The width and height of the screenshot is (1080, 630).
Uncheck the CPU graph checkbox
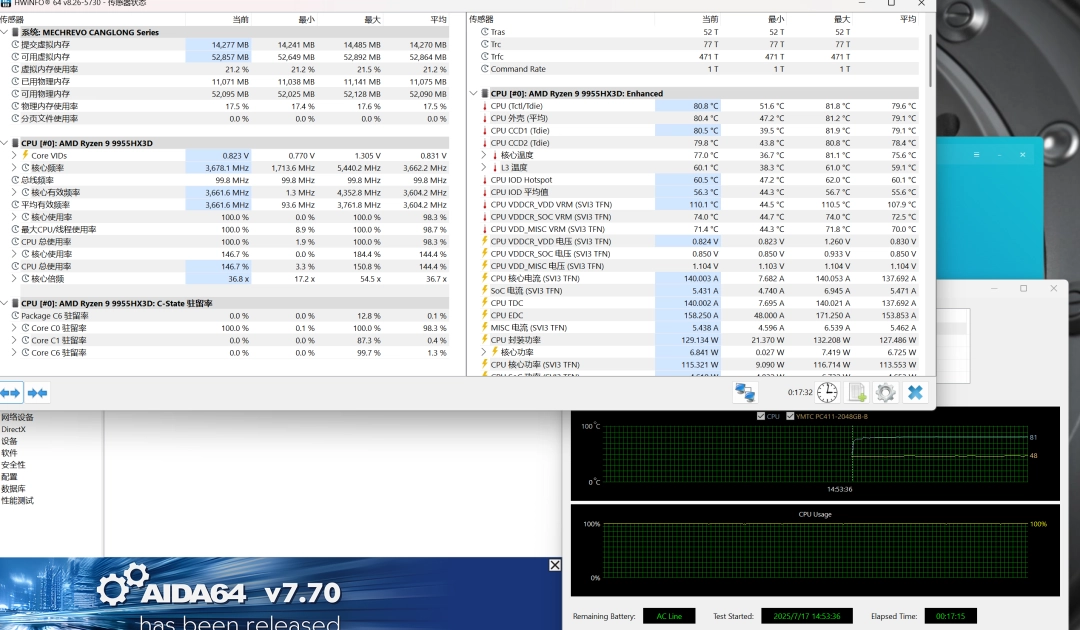(x=761, y=416)
